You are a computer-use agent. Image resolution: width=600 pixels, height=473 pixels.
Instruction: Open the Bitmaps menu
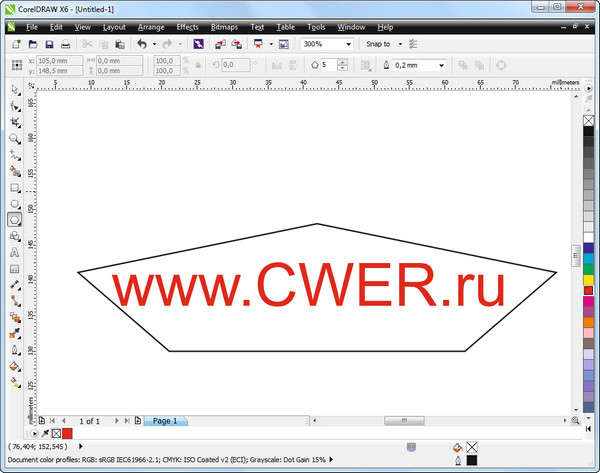pyautogui.click(x=224, y=27)
